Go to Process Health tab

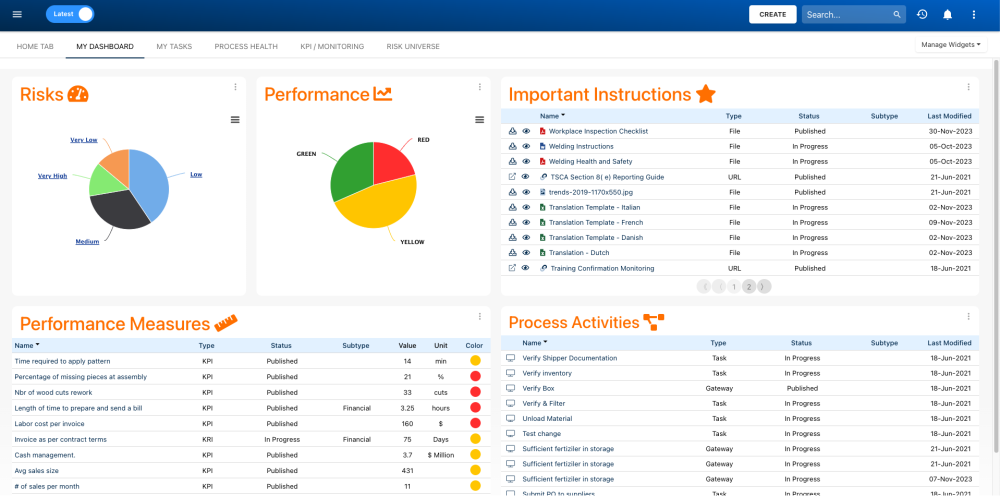pyautogui.click(x=246, y=47)
